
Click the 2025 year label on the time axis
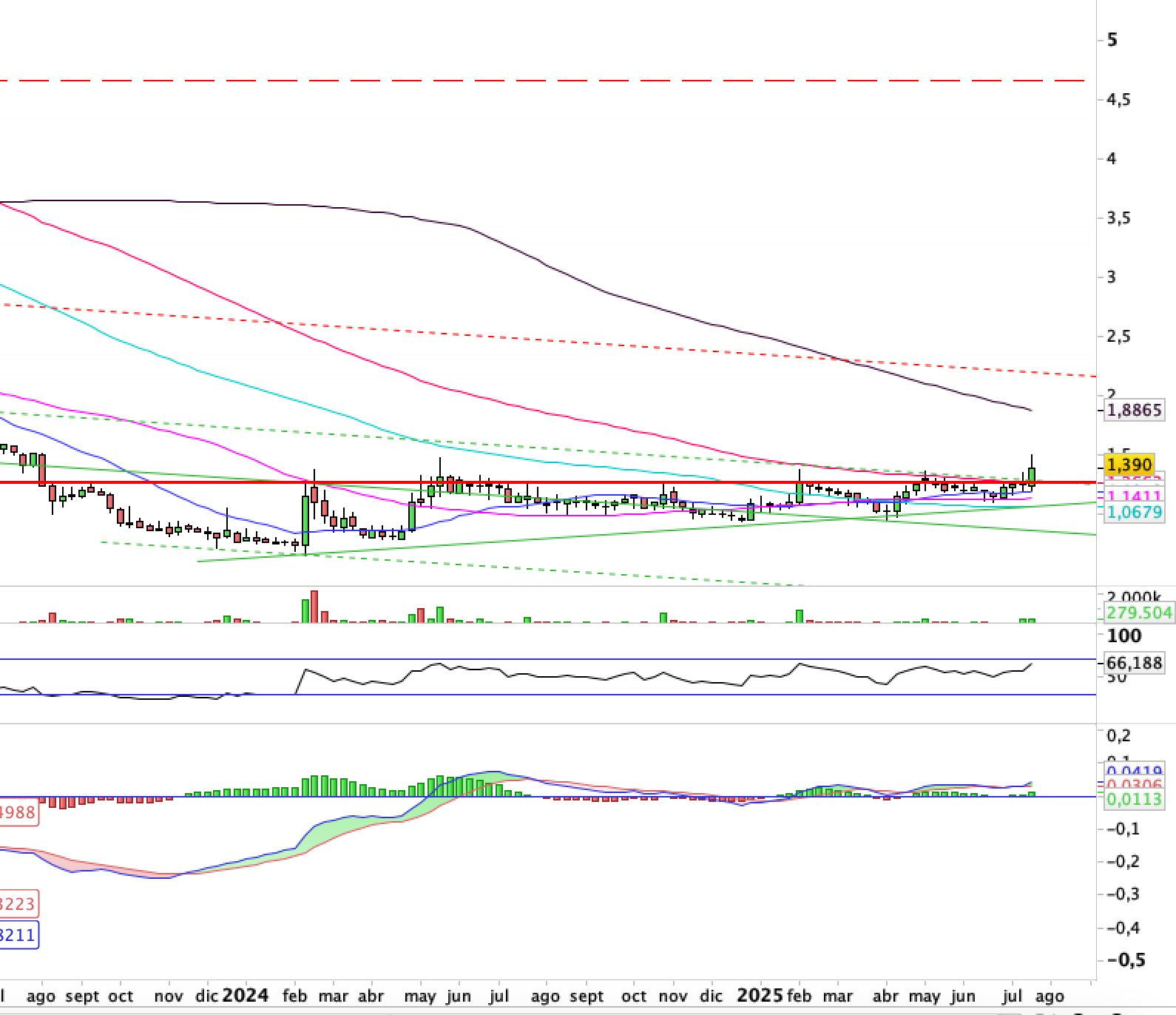[x=761, y=995]
